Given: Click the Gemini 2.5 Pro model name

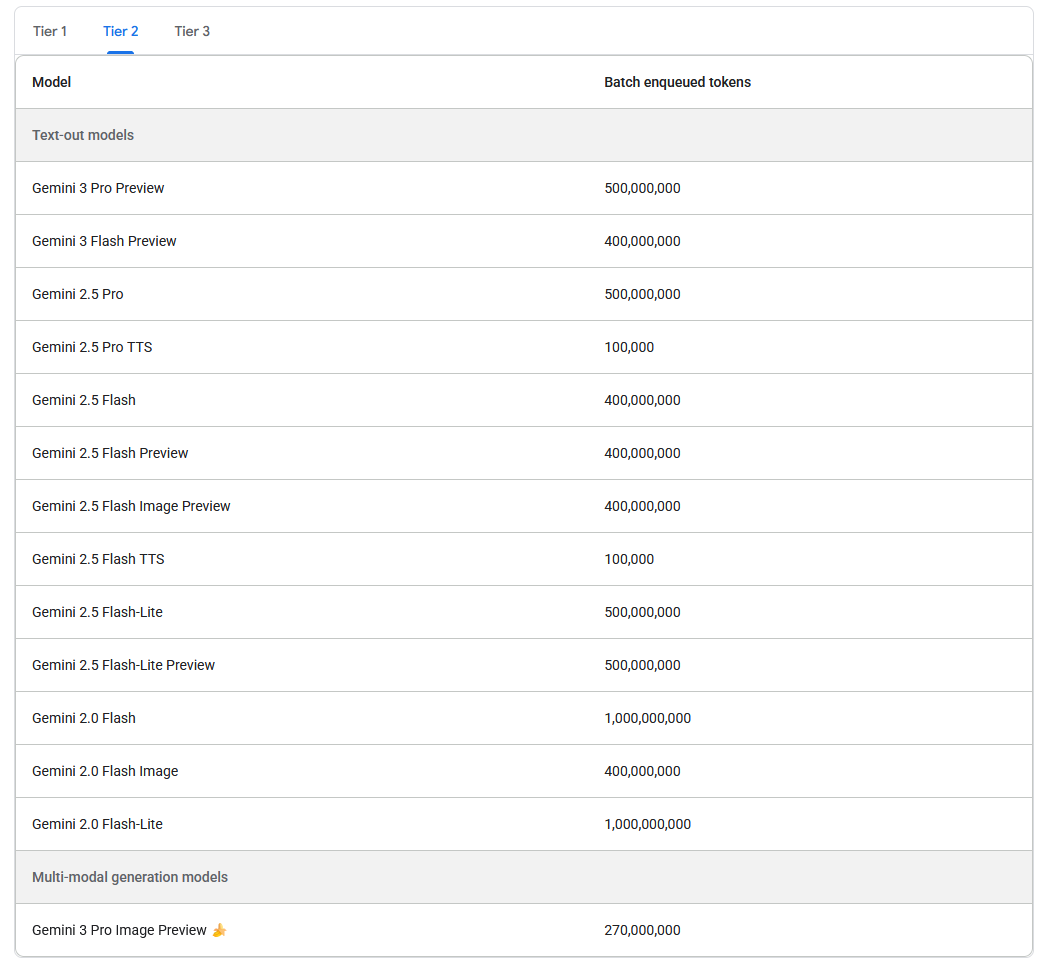Looking at the screenshot, I should tap(78, 294).
